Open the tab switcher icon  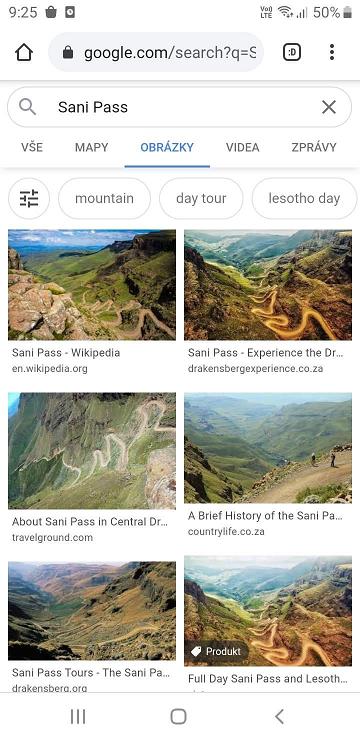pos(292,52)
